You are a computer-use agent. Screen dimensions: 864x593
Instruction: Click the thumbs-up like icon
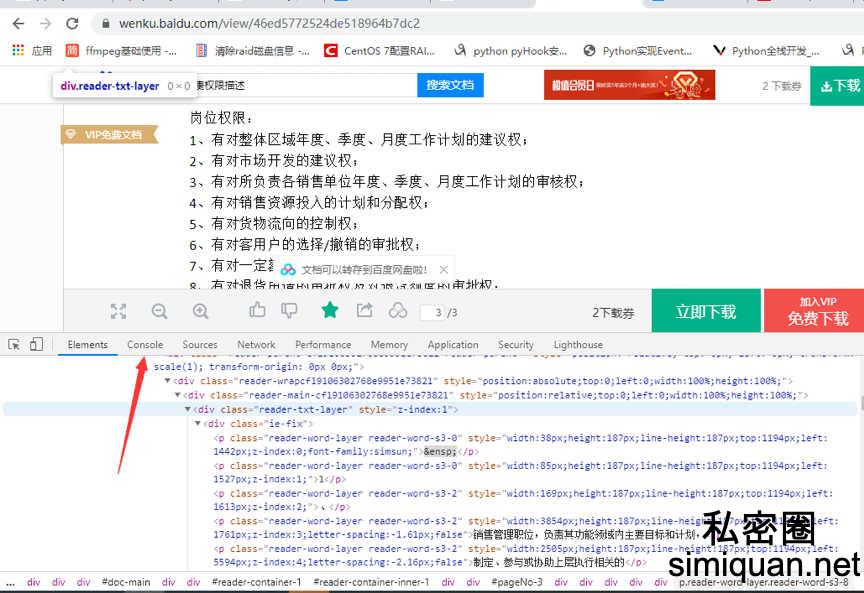point(257,311)
